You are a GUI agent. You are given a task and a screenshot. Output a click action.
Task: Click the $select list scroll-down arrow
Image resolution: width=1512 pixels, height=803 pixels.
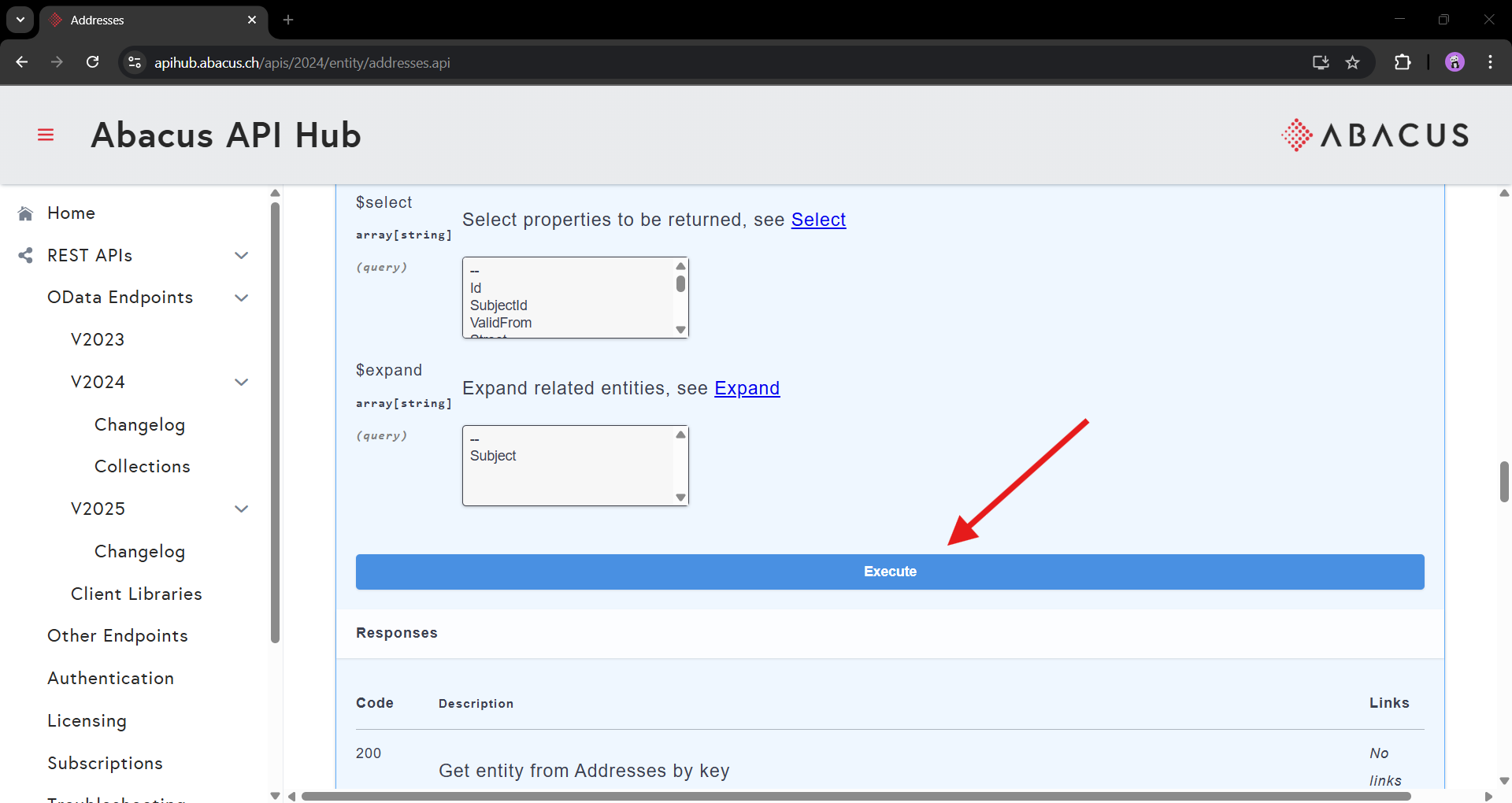coord(680,330)
